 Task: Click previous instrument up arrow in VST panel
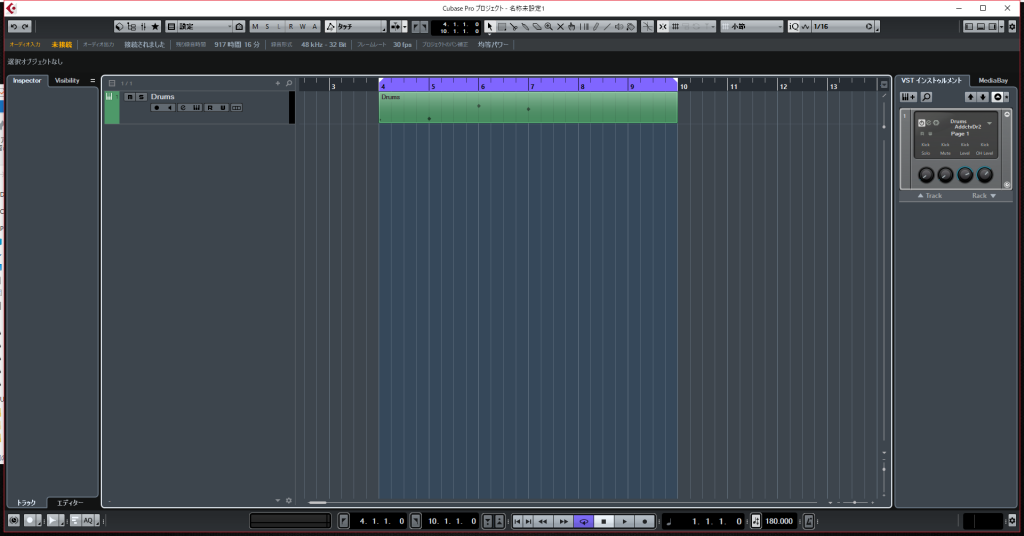pos(970,97)
